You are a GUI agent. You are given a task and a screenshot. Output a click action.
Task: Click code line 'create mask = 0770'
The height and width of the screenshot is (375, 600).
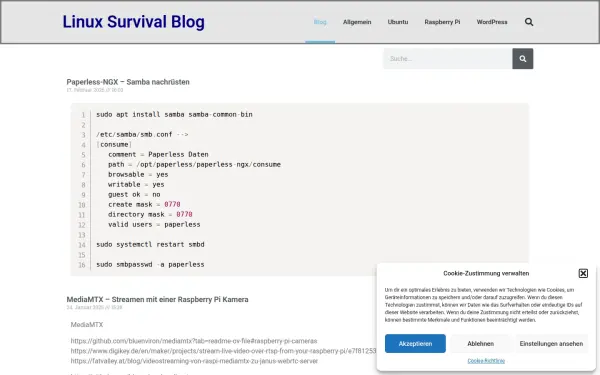point(144,204)
